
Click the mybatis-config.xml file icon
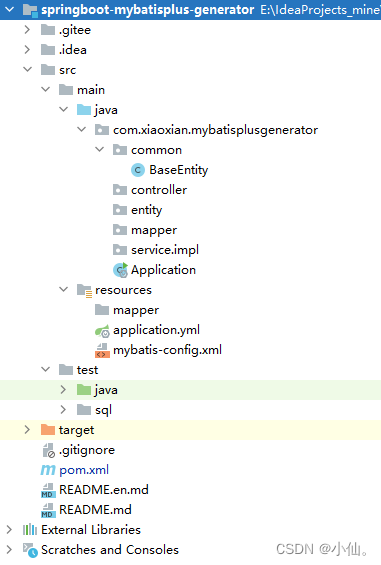[x=102, y=350]
